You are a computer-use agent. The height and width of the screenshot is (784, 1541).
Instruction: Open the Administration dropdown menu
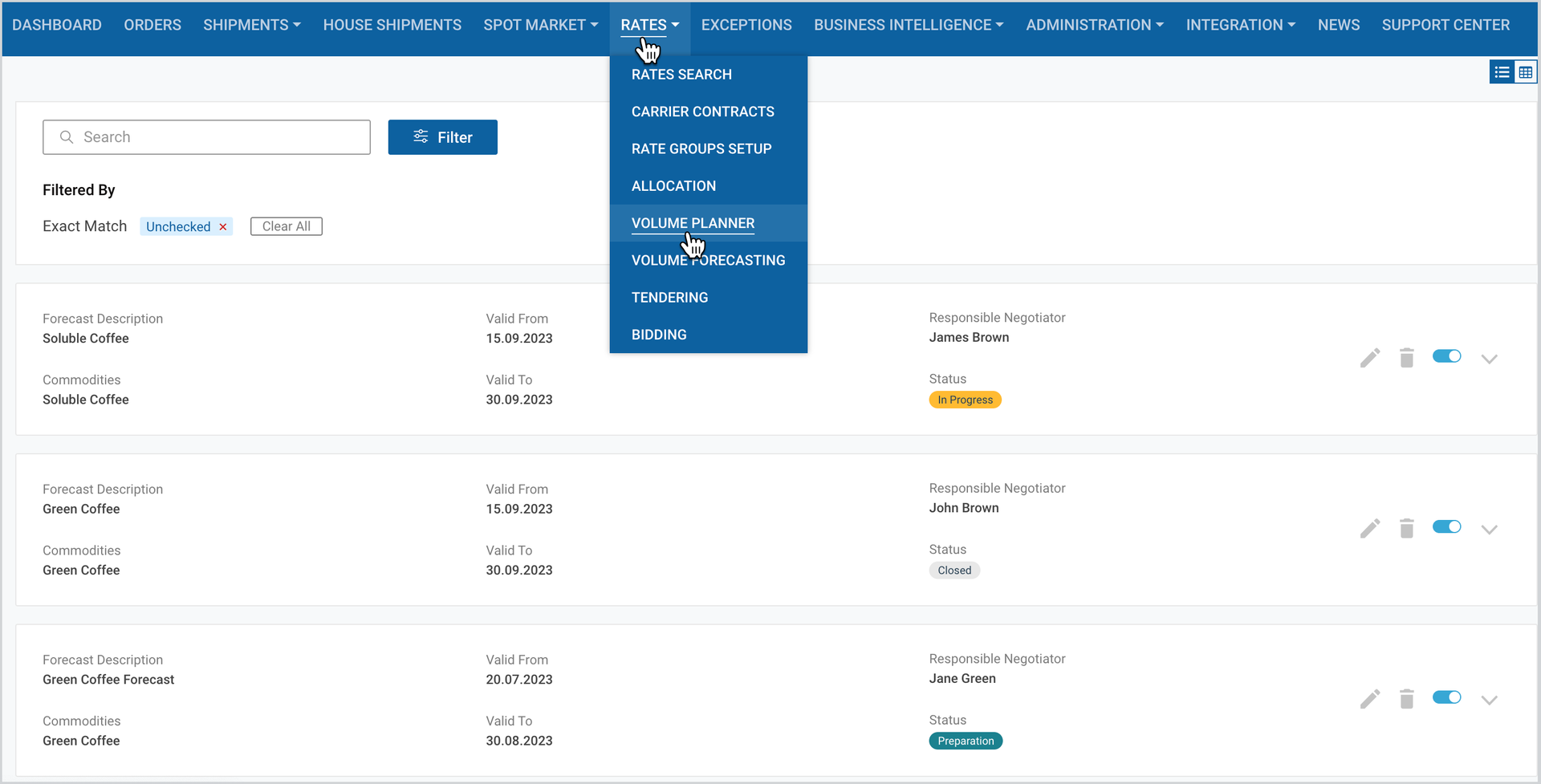[x=1095, y=25]
